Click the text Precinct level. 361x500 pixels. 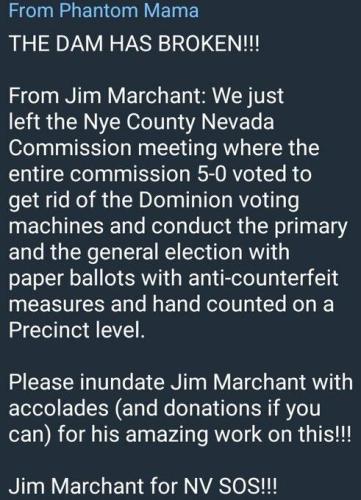pos(77,330)
